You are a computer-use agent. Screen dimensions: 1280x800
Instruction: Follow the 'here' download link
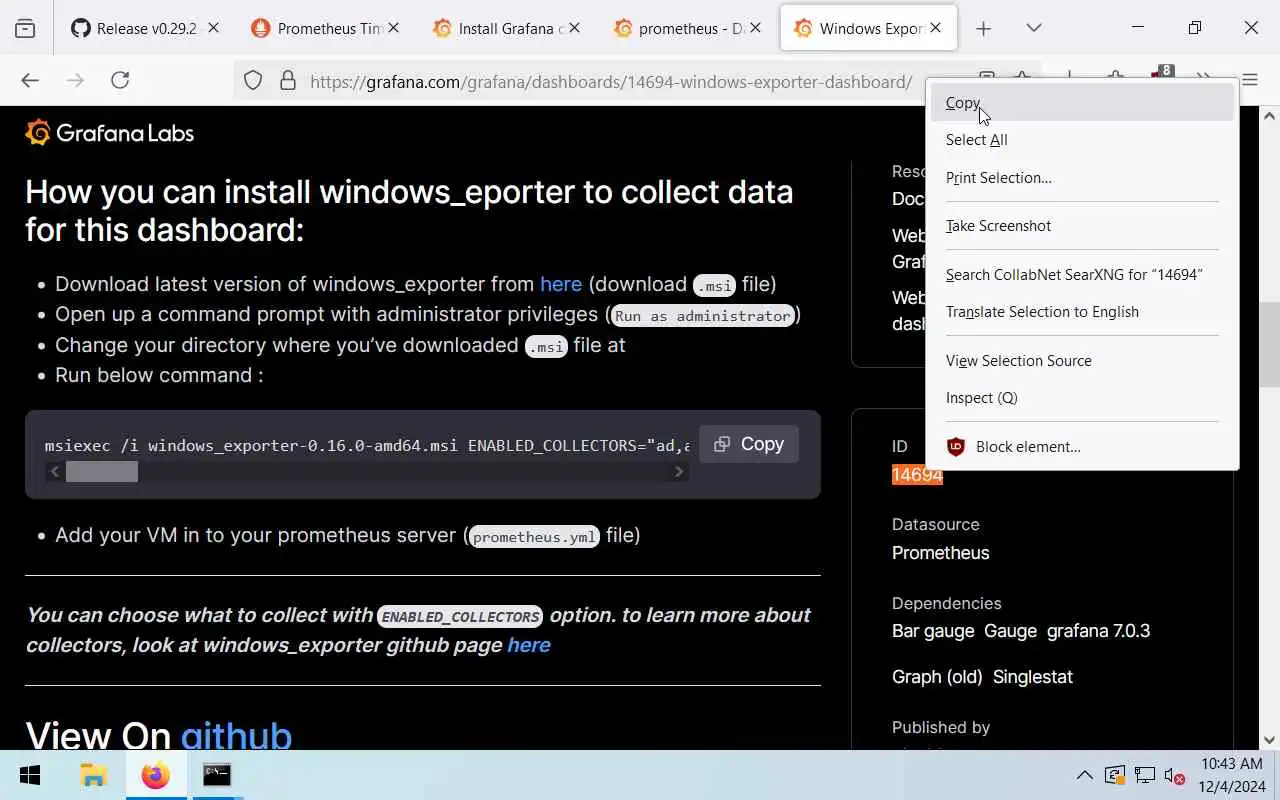tap(561, 284)
